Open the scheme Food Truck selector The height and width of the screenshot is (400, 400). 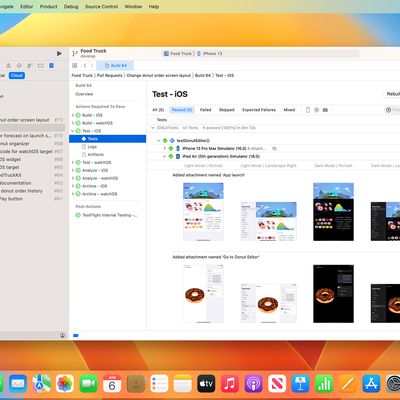[x=178, y=53]
